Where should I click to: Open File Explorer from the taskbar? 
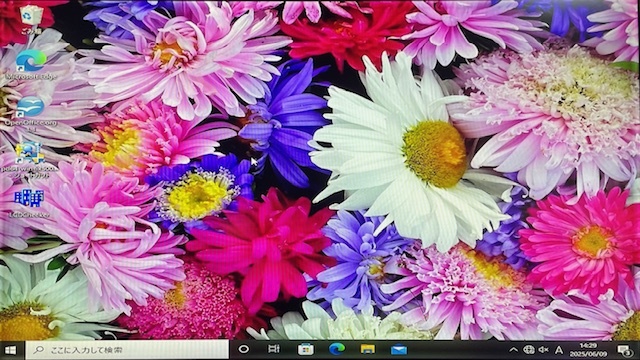(x=368, y=349)
